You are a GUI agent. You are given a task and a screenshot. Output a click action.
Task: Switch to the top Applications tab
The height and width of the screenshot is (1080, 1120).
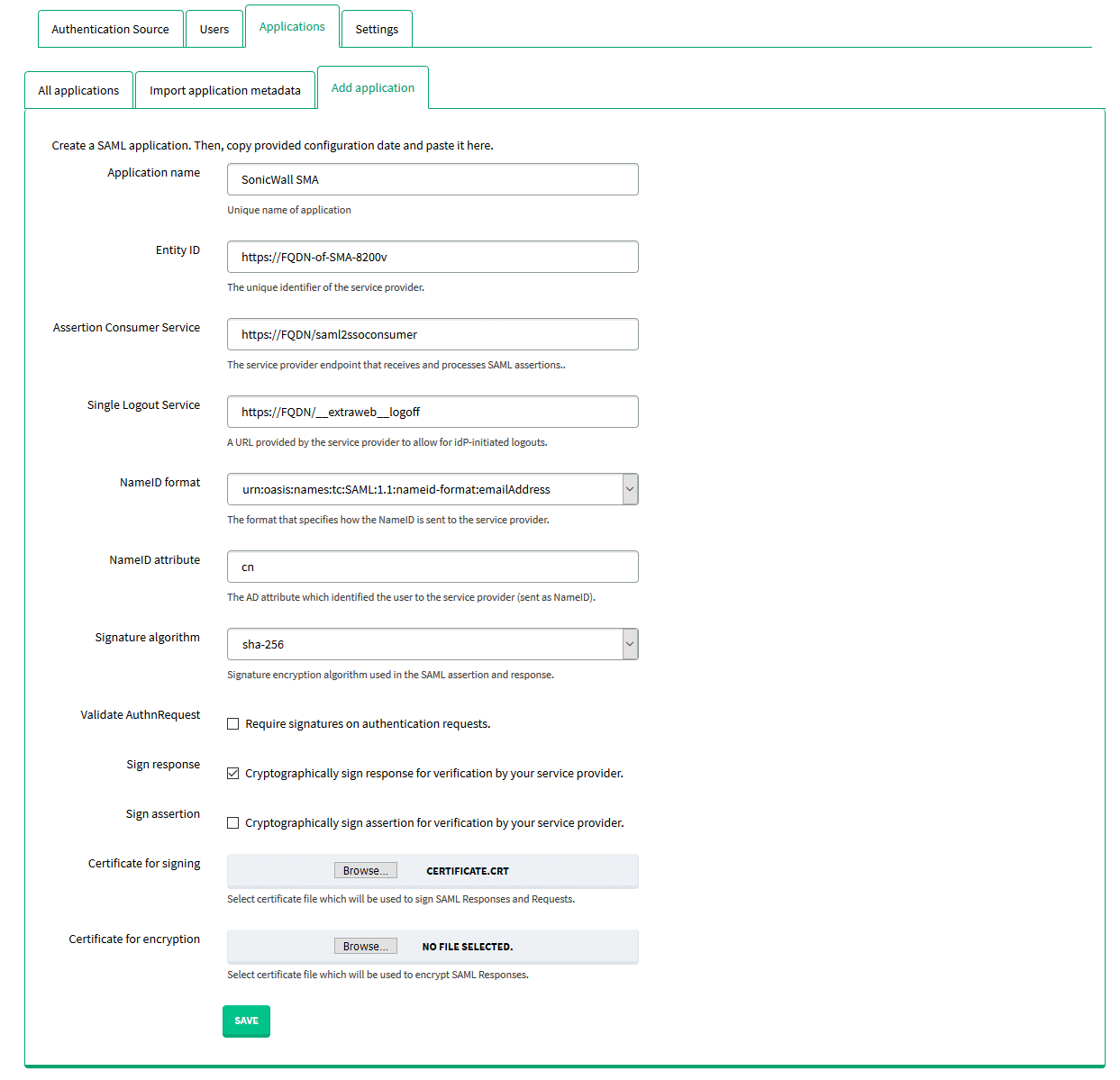pyautogui.click(x=292, y=27)
